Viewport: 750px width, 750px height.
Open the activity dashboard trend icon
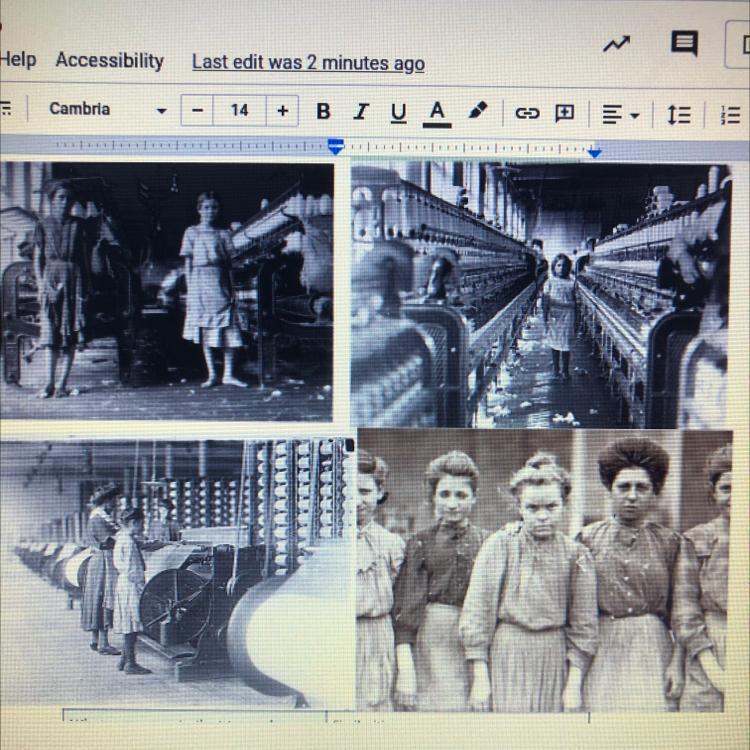616,44
